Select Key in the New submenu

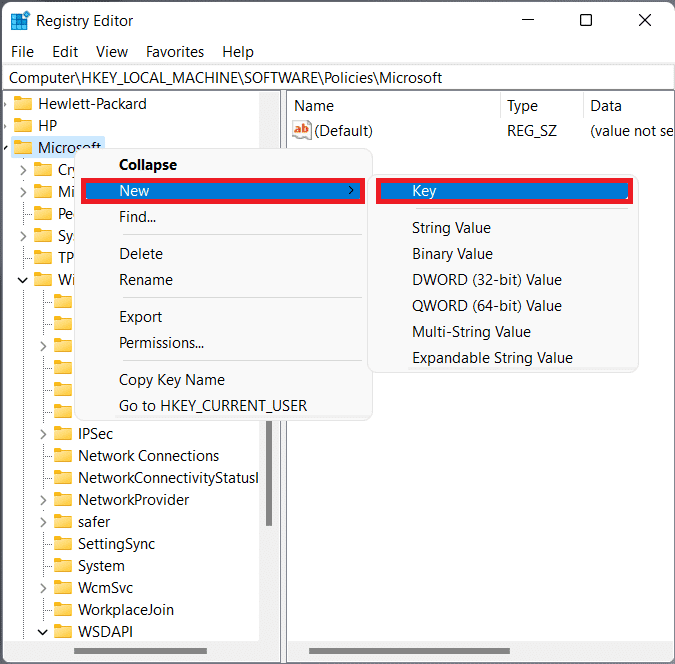coord(504,191)
